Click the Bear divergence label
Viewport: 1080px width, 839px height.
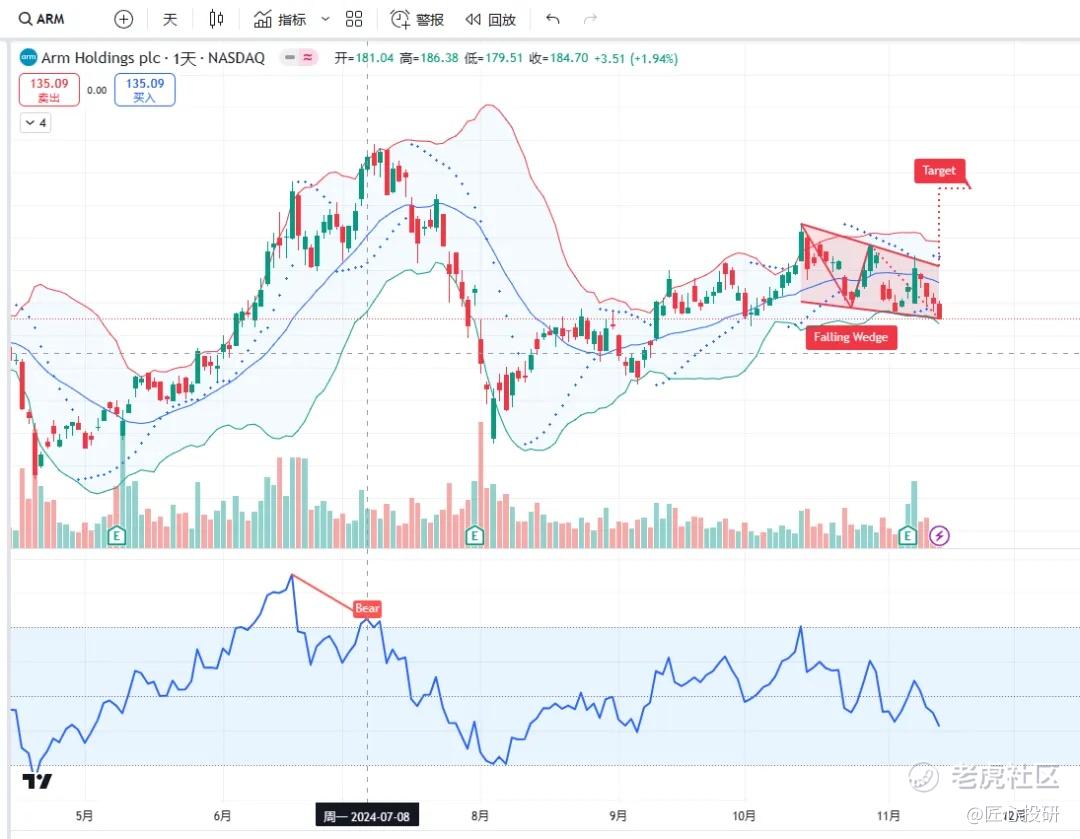(x=367, y=608)
